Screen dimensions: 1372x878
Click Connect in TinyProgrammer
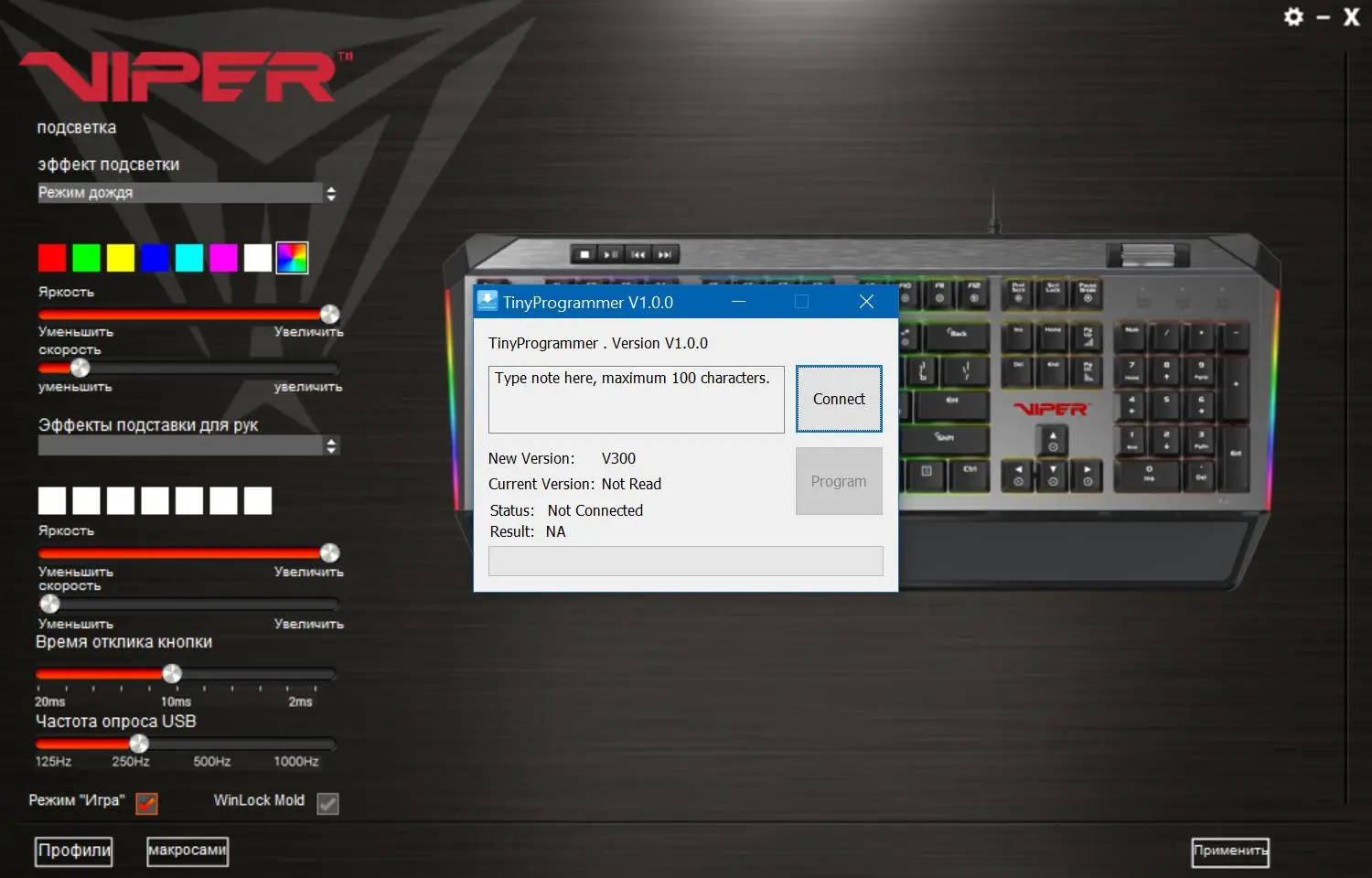[x=839, y=399]
